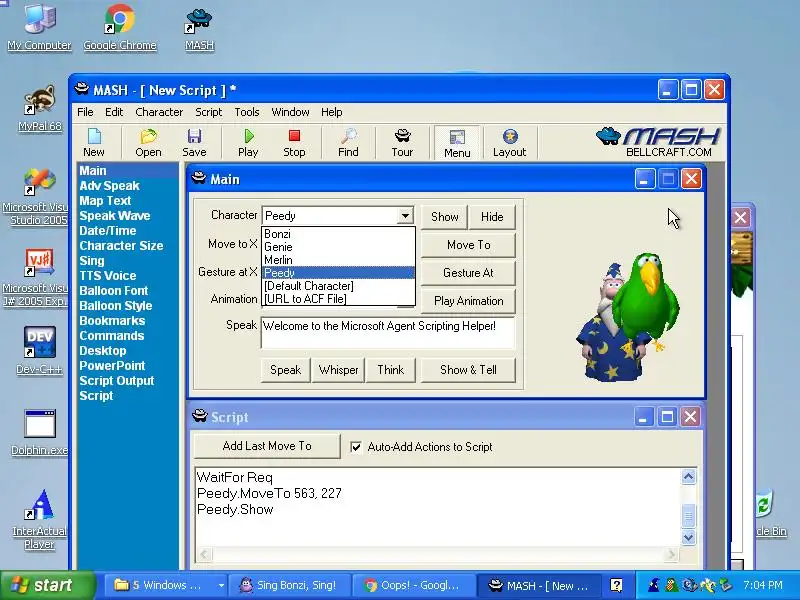
Task: Click the Add Last Move To button
Action: pyautogui.click(x=267, y=446)
